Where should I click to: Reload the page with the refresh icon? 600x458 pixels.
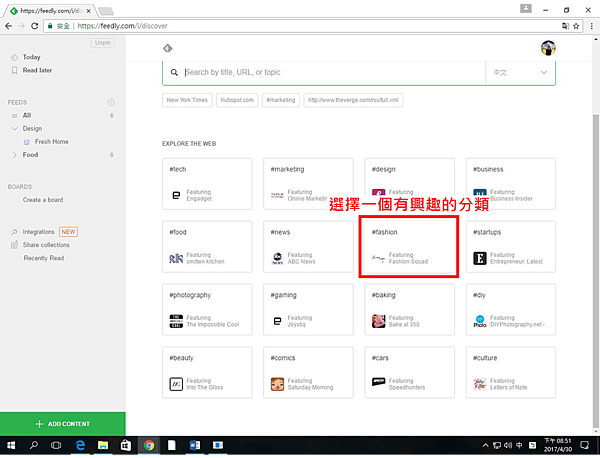tap(34, 26)
